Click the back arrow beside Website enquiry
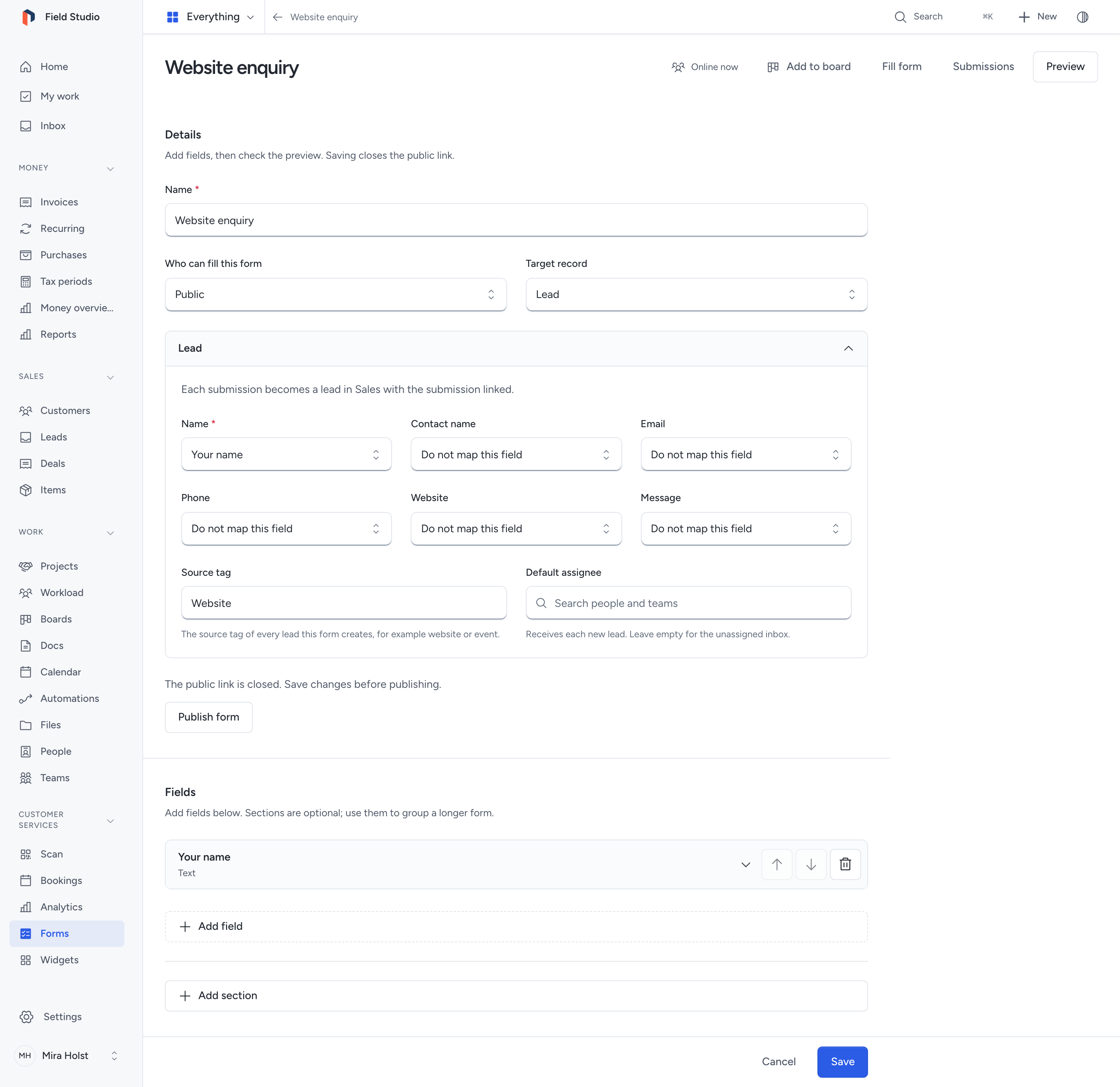Image resolution: width=1120 pixels, height=1087 pixels. [x=278, y=17]
